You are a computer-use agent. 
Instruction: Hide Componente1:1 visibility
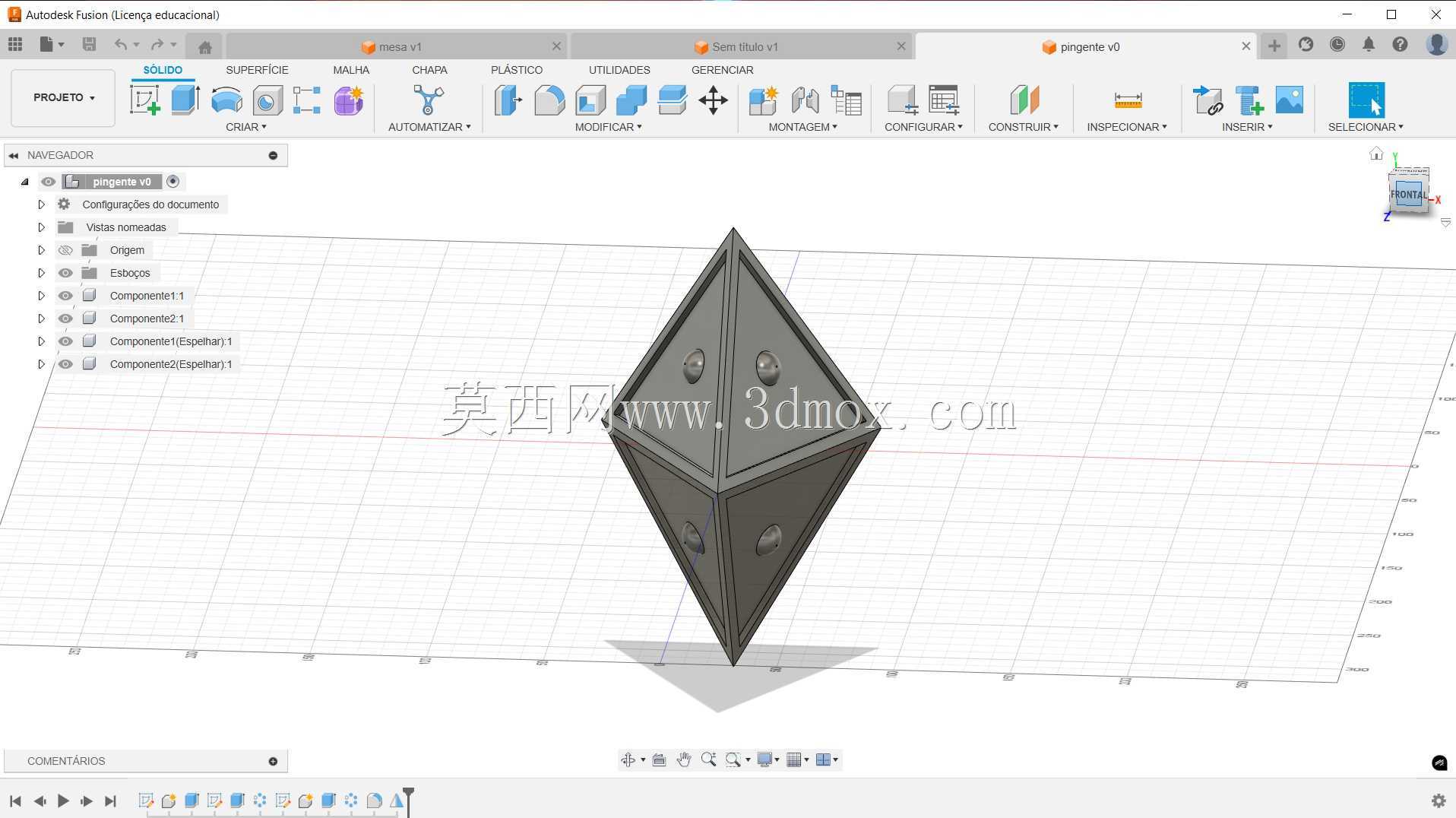point(65,296)
